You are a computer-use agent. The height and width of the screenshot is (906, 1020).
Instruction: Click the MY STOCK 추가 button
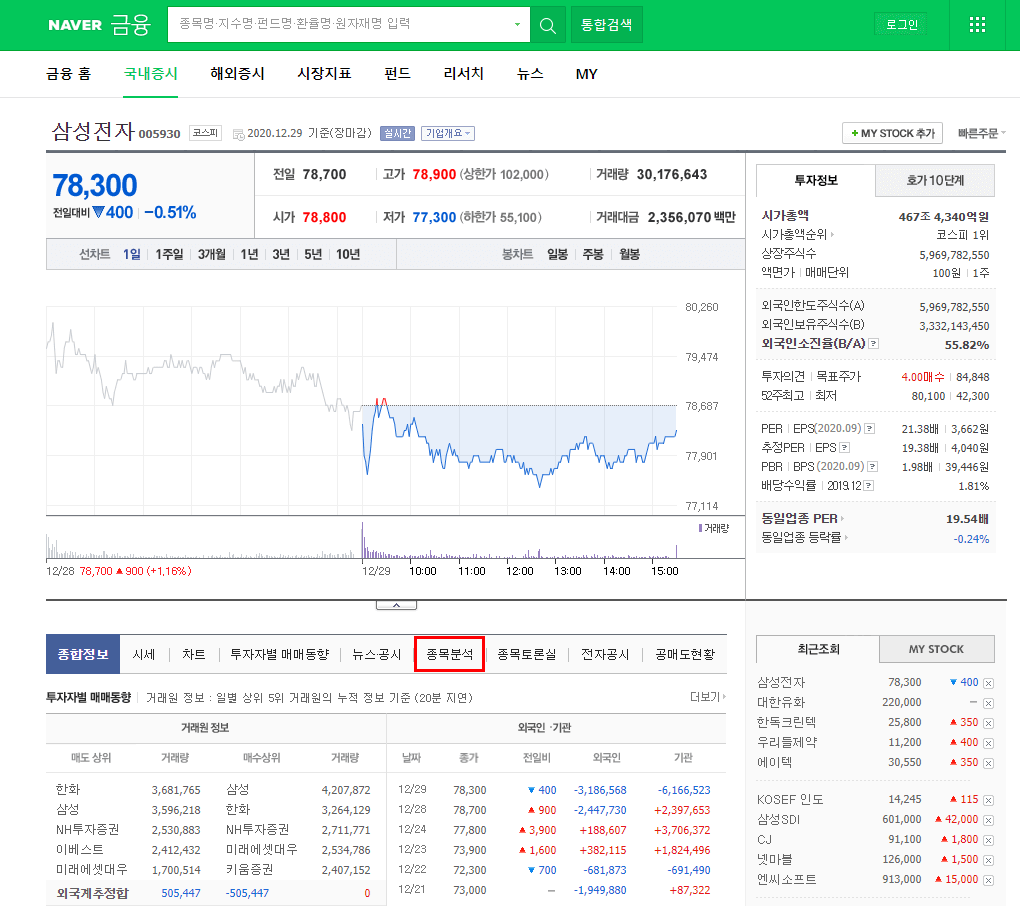pos(893,133)
